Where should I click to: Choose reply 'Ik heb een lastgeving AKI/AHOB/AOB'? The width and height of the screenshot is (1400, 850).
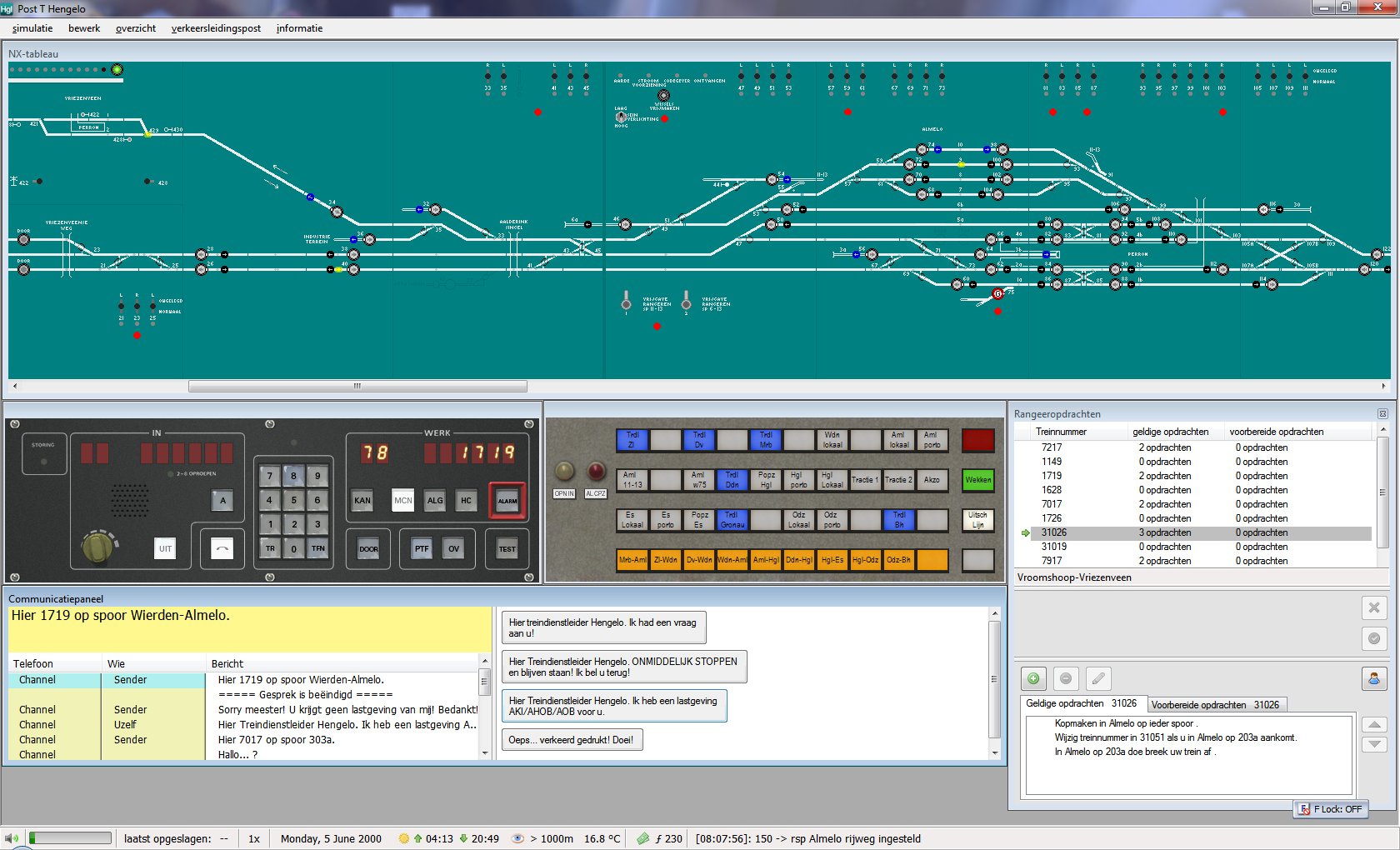click(614, 706)
